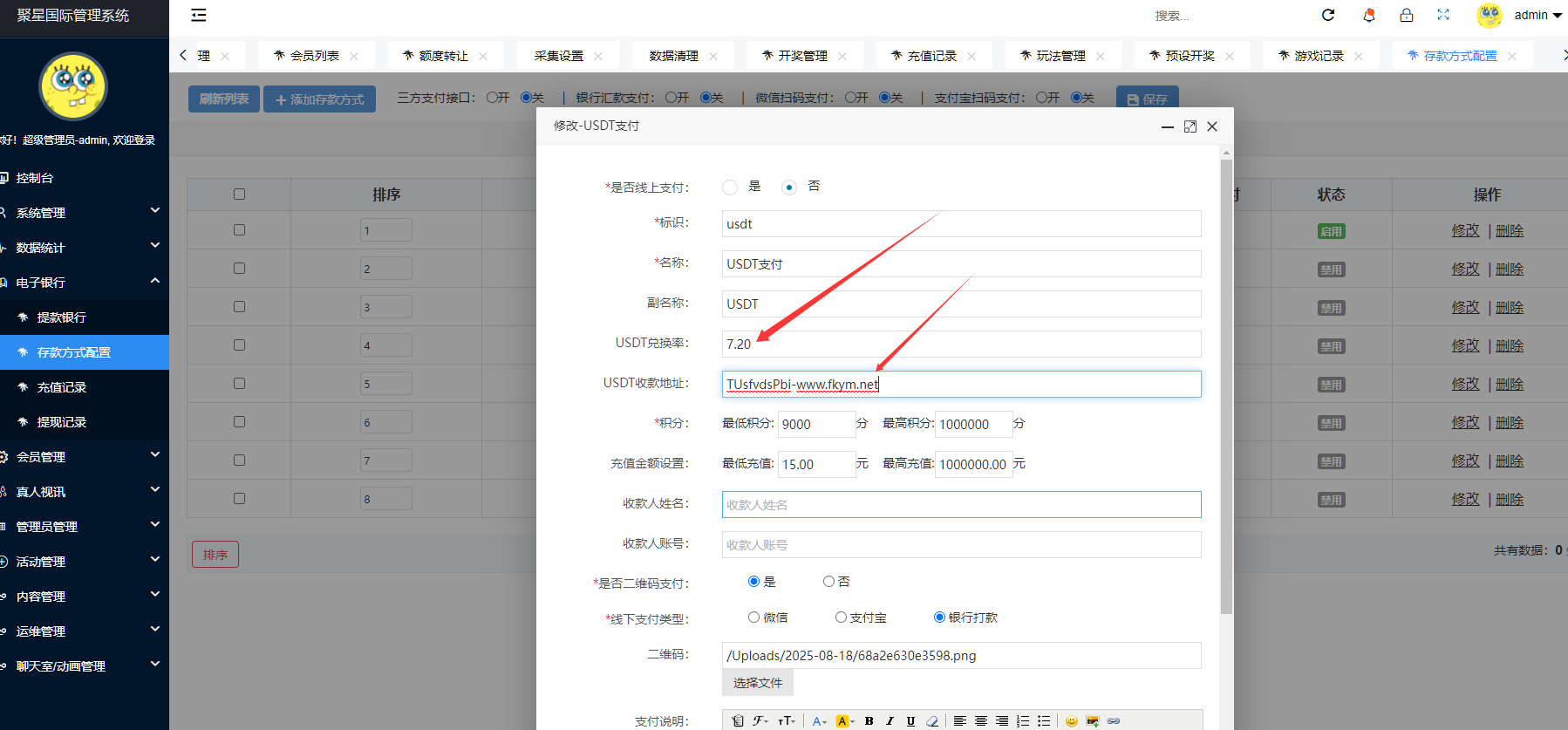
Task: Click the dialog vertical scrollbar
Action: pos(1226,387)
